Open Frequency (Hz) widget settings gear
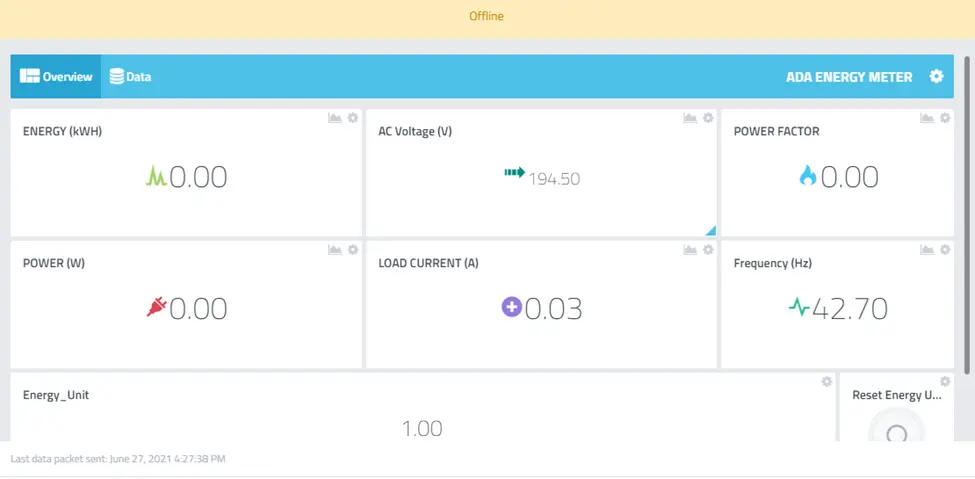975x479 pixels. (945, 249)
